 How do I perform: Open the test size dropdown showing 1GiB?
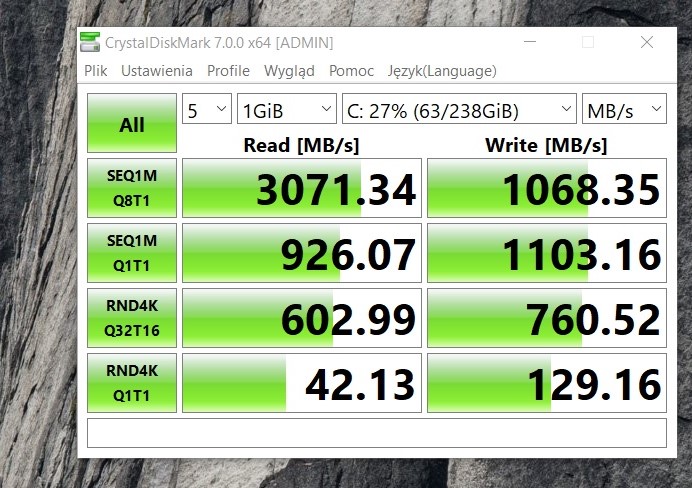(x=287, y=109)
